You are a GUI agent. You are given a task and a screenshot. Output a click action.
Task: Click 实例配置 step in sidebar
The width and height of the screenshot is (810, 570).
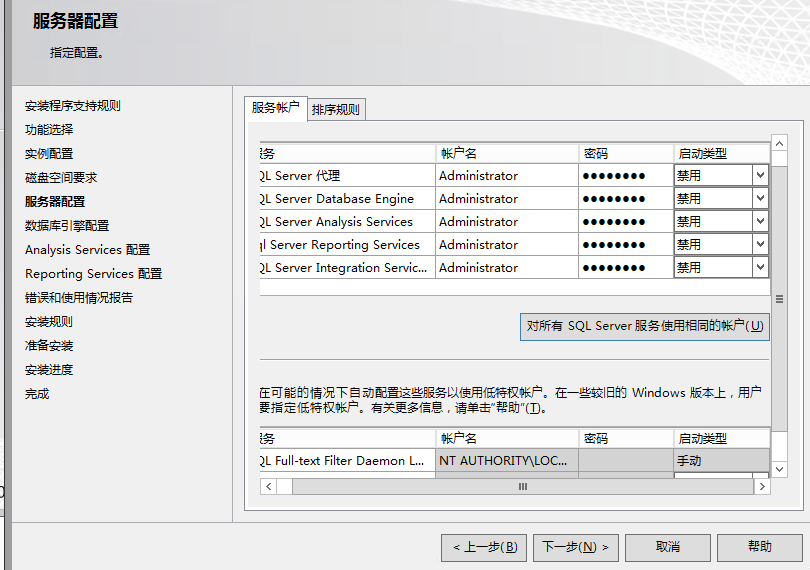(49, 153)
